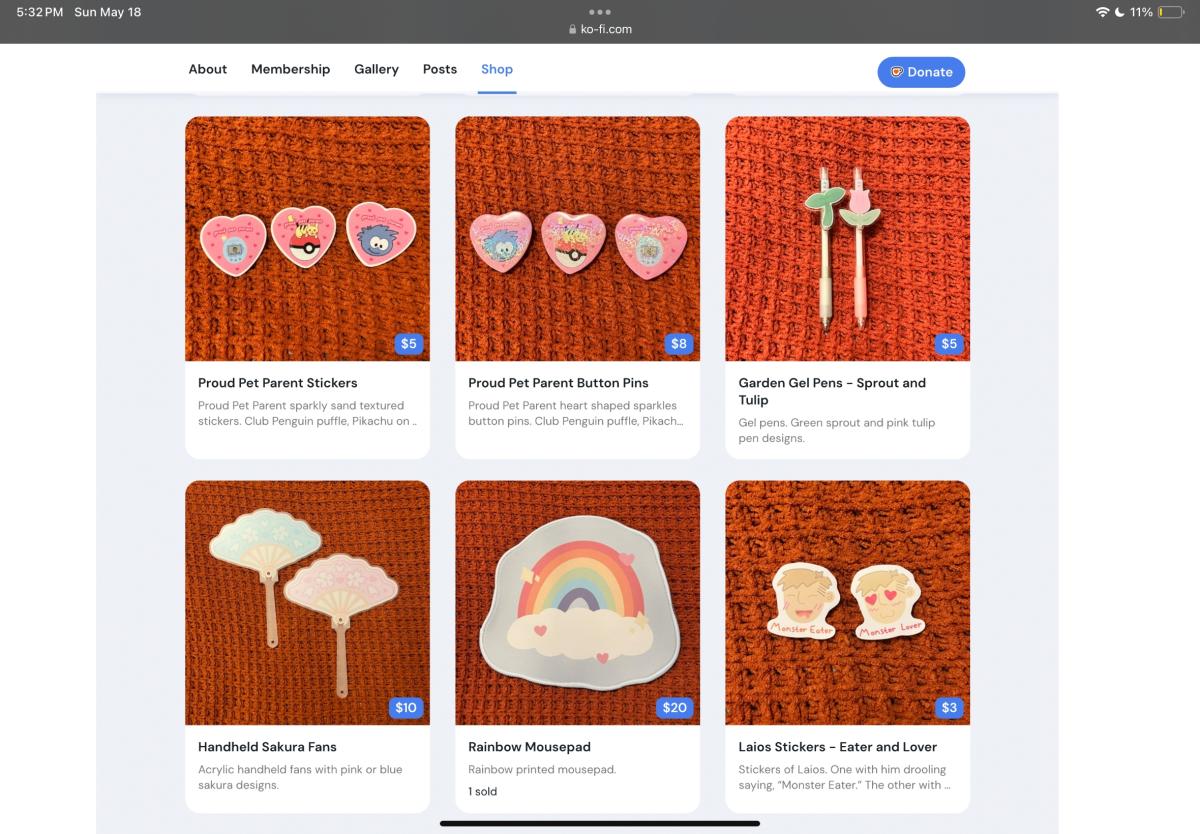Click the '1 sold' label on Rainbow Mousepad
This screenshot has width=1200, height=834.
coord(482,792)
